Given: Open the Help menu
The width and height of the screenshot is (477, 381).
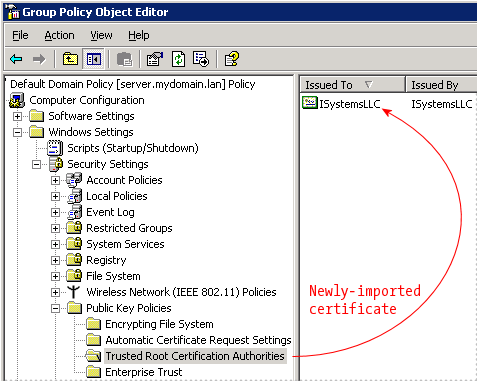Looking at the screenshot, I should click(x=139, y=35).
